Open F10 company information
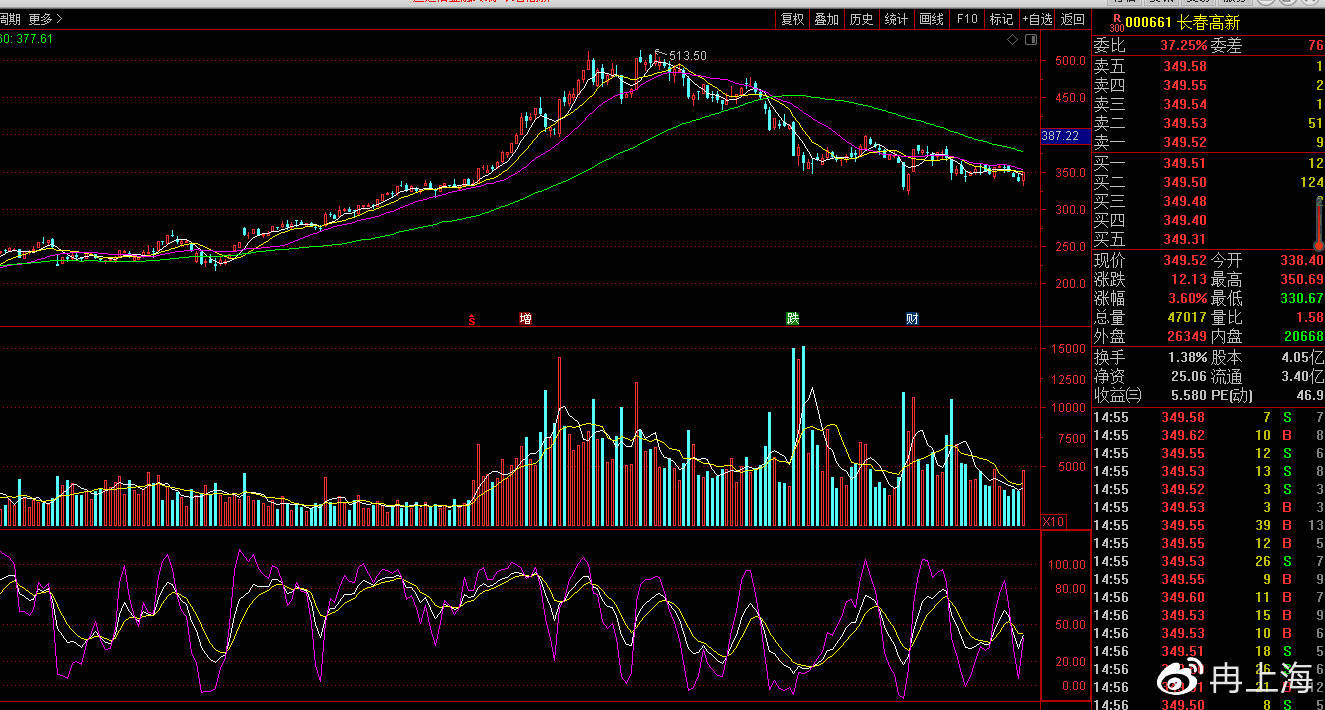 point(967,19)
